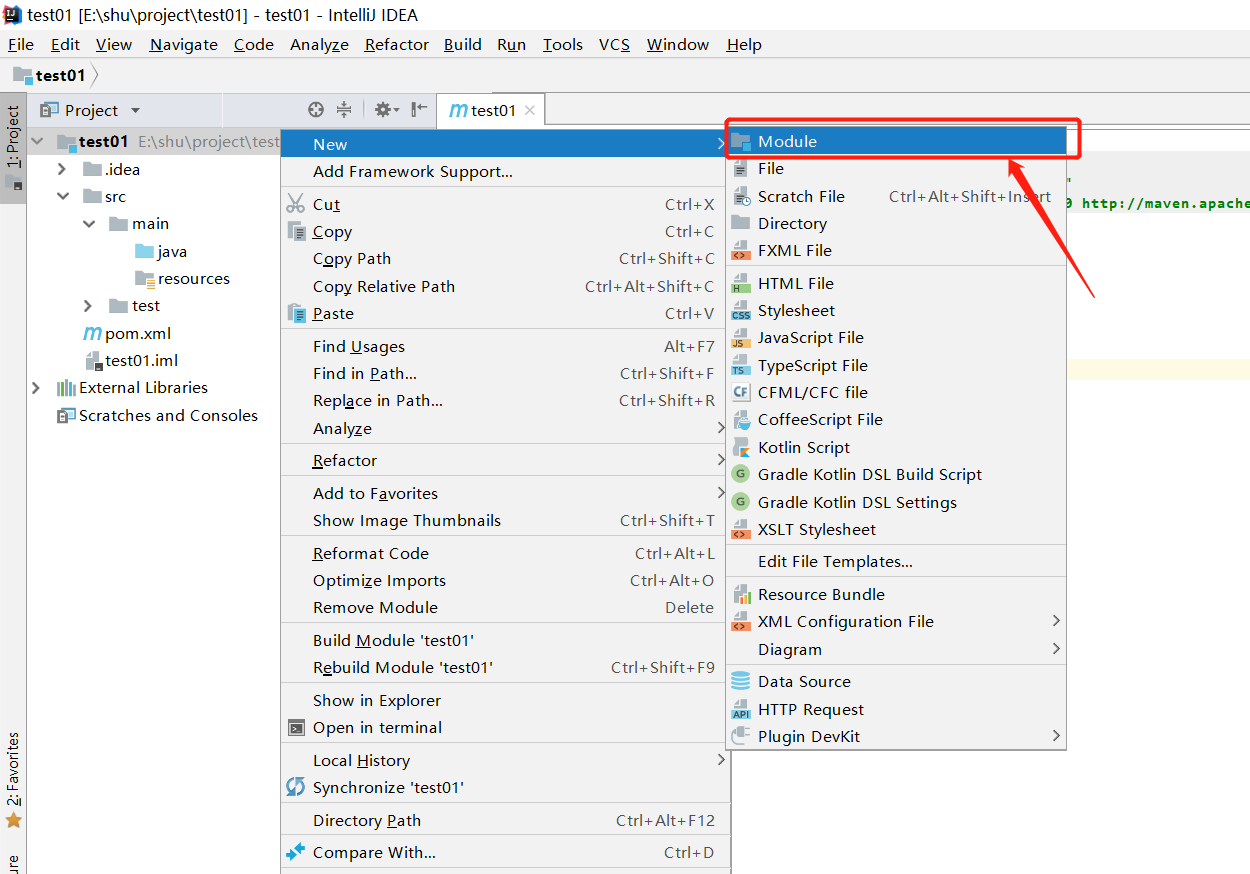1250x874 pixels.
Task: Choose Local History submenu
Action: pyautogui.click(x=503, y=760)
